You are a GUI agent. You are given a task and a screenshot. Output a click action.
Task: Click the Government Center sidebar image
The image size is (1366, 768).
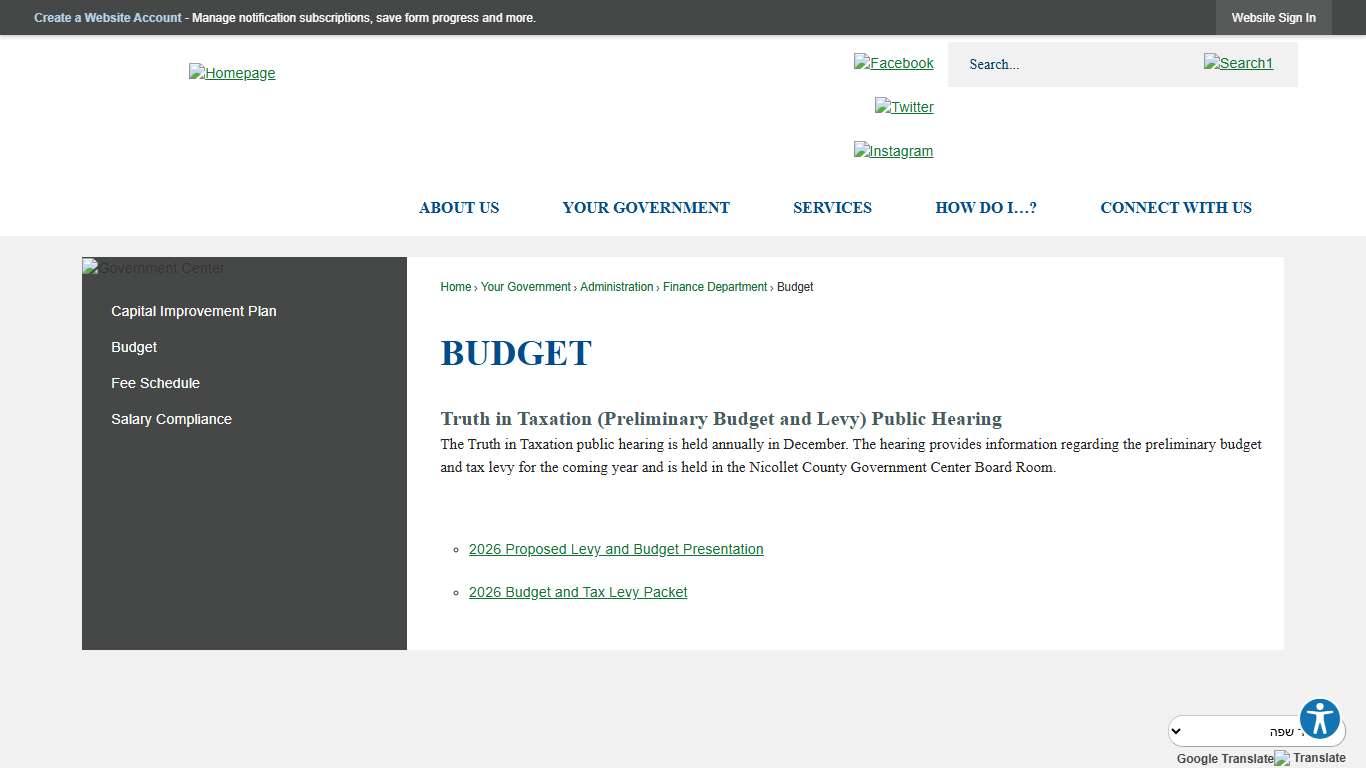[153, 268]
